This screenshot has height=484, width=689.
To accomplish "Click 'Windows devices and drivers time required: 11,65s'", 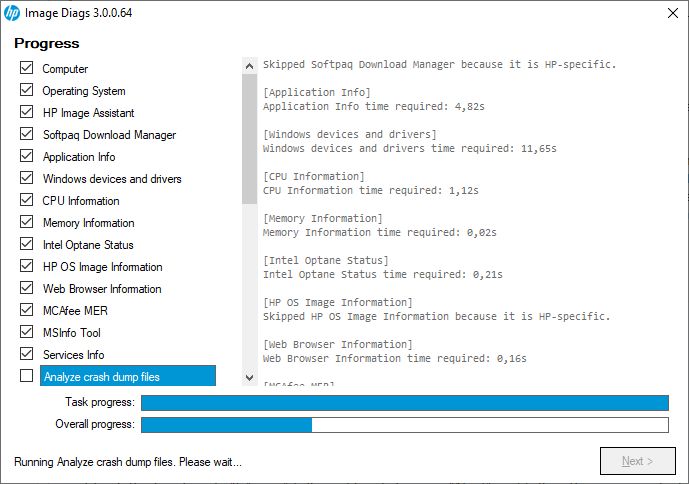I will 410,149.
